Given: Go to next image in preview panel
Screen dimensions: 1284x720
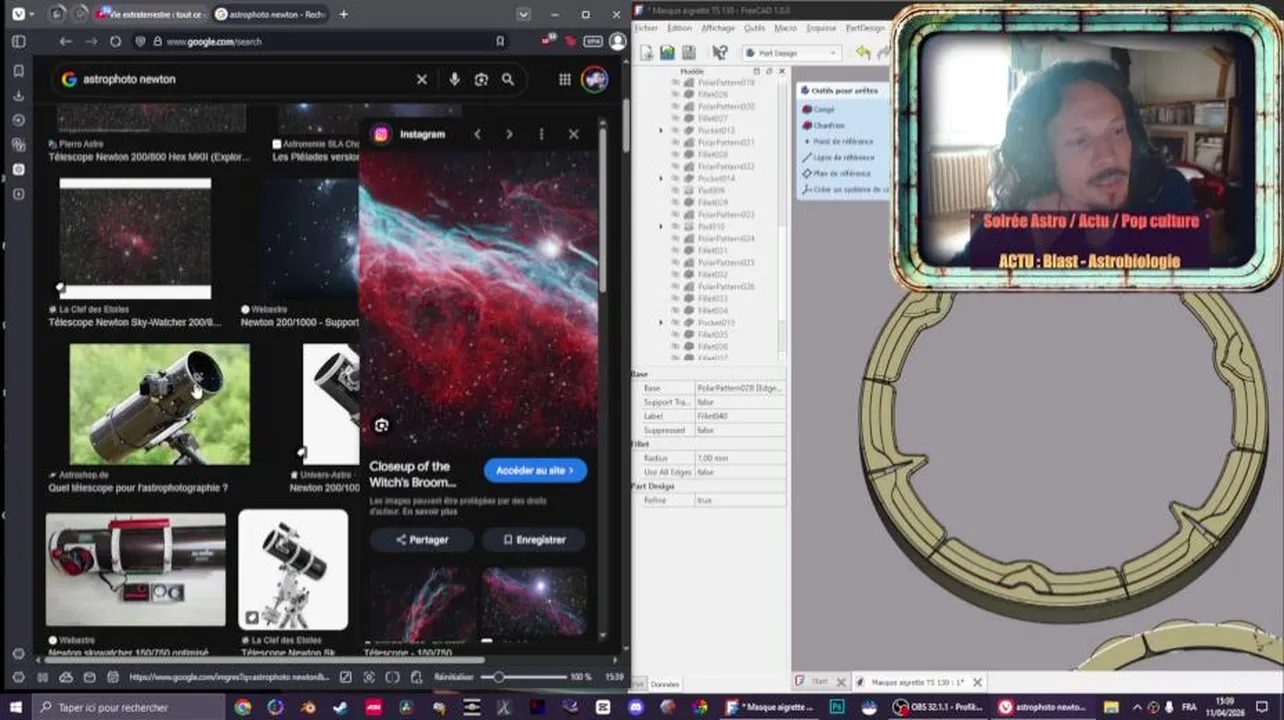Looking at the screenshot, I should [509, 134].
